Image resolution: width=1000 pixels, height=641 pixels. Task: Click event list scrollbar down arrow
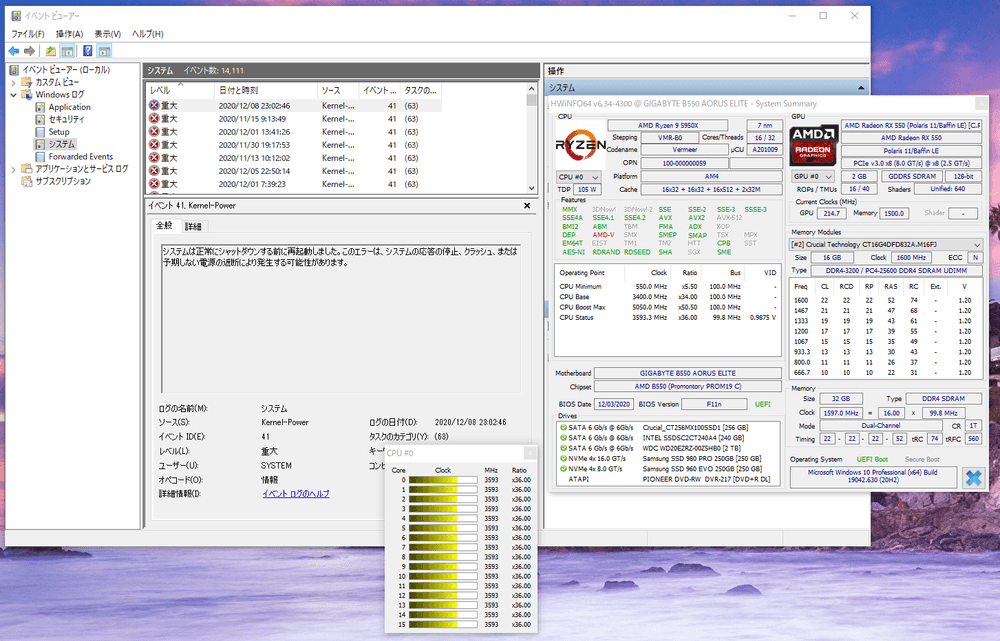point(531,188)
